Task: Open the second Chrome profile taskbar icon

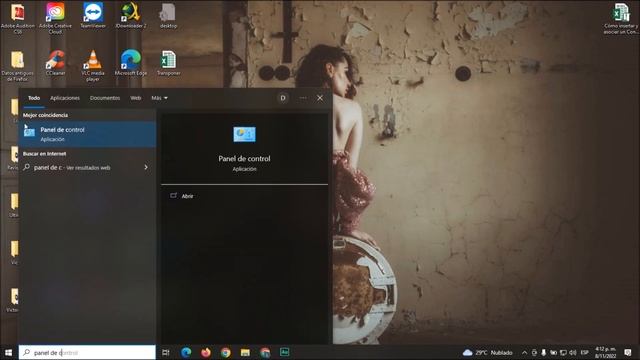Action: (265, 352)
